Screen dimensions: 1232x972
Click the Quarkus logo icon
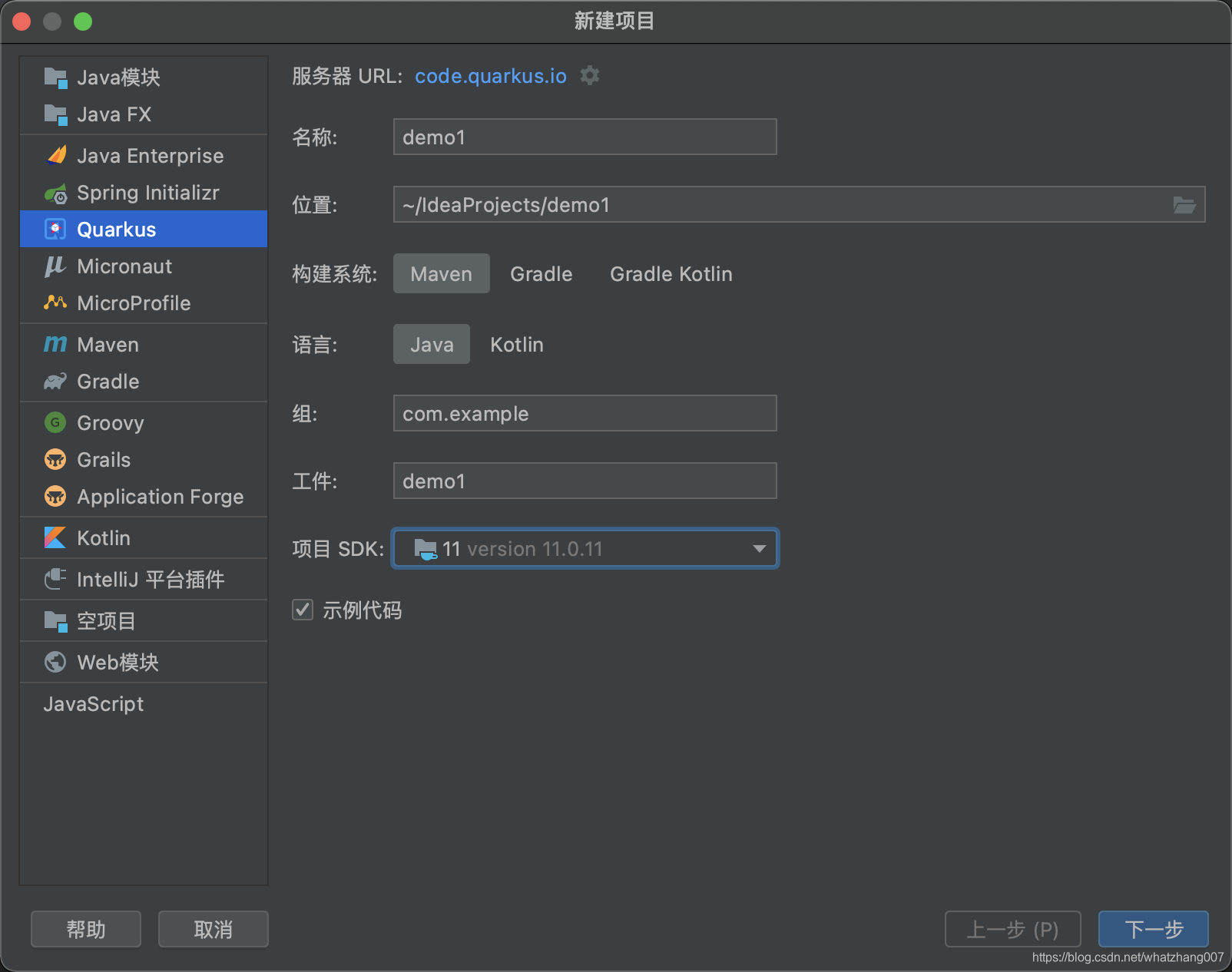click(x=55, y=229)
